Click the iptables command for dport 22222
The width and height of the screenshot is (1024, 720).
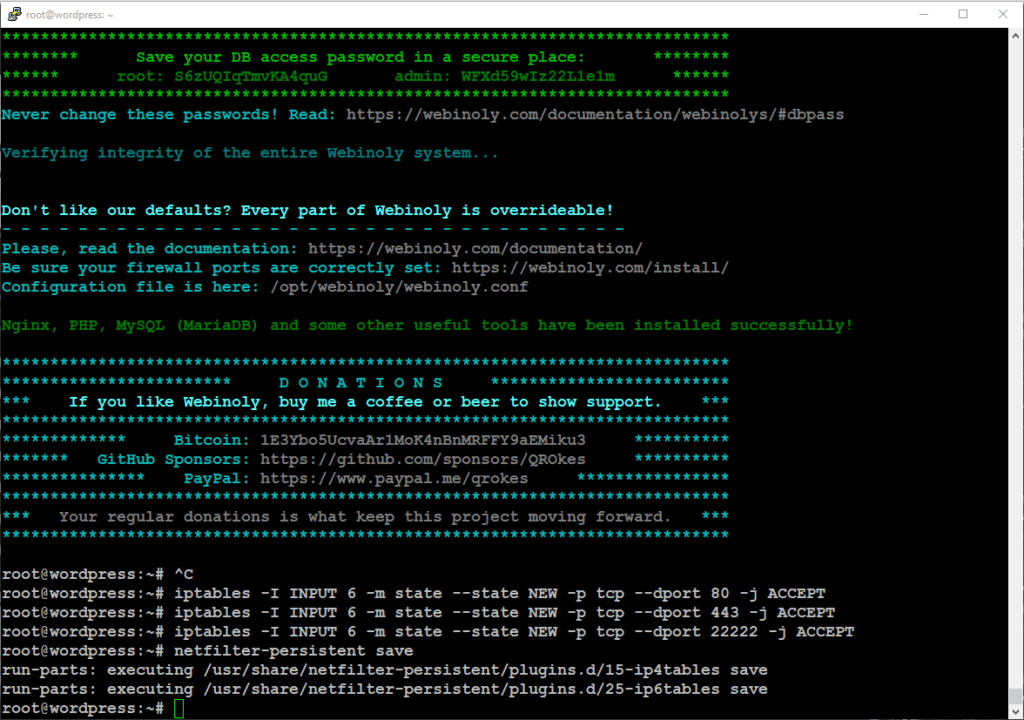514,632
